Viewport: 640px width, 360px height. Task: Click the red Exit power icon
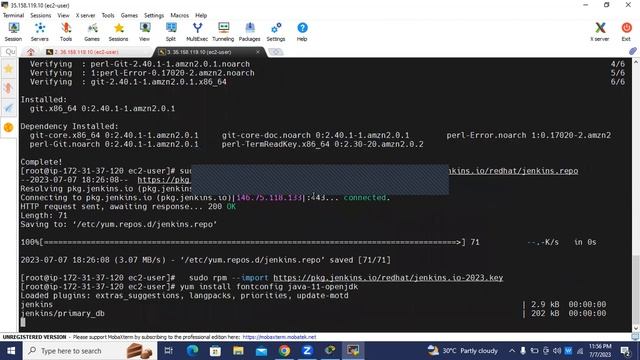[x=626, y=31]
